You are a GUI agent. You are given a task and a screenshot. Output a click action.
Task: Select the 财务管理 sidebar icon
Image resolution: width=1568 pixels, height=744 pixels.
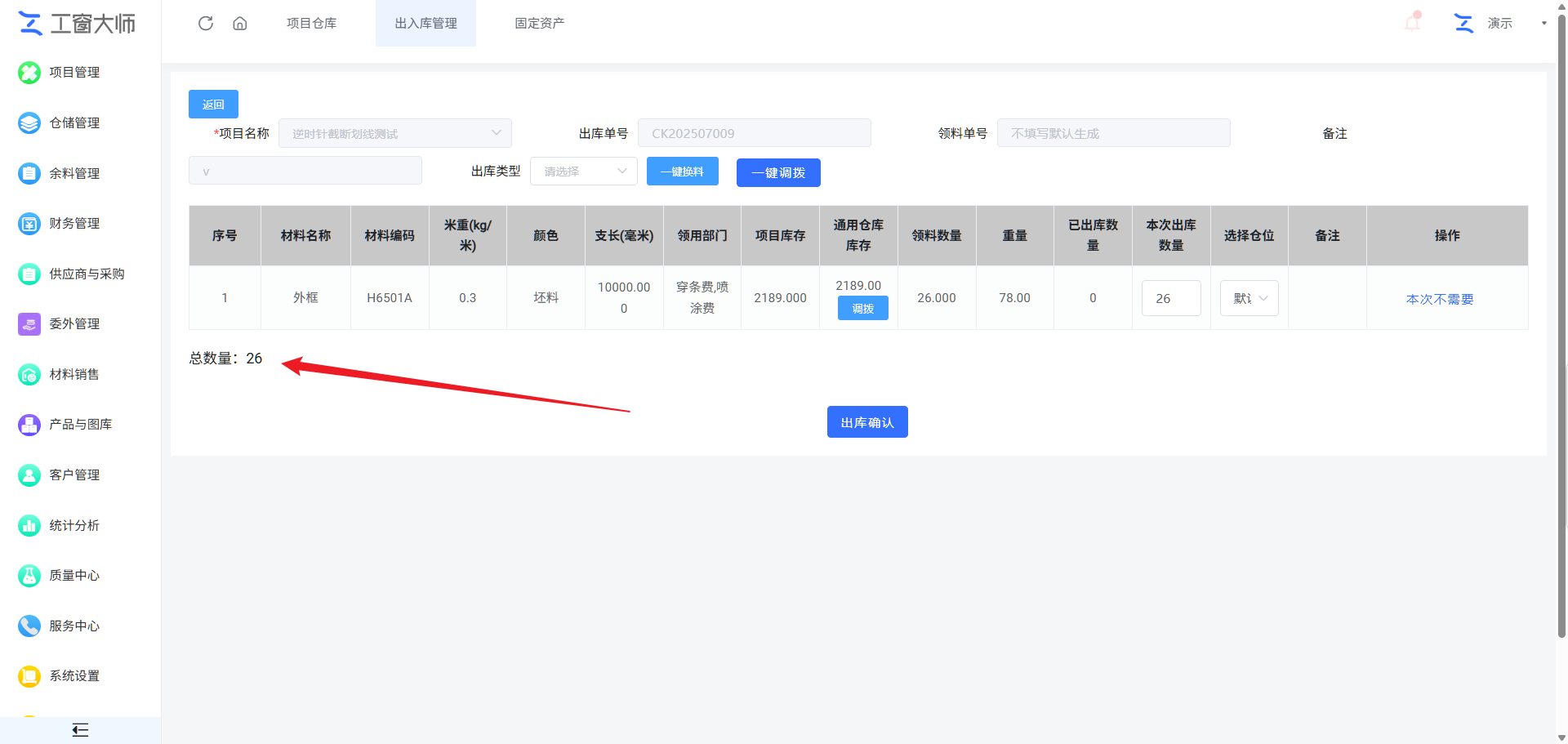29,223
